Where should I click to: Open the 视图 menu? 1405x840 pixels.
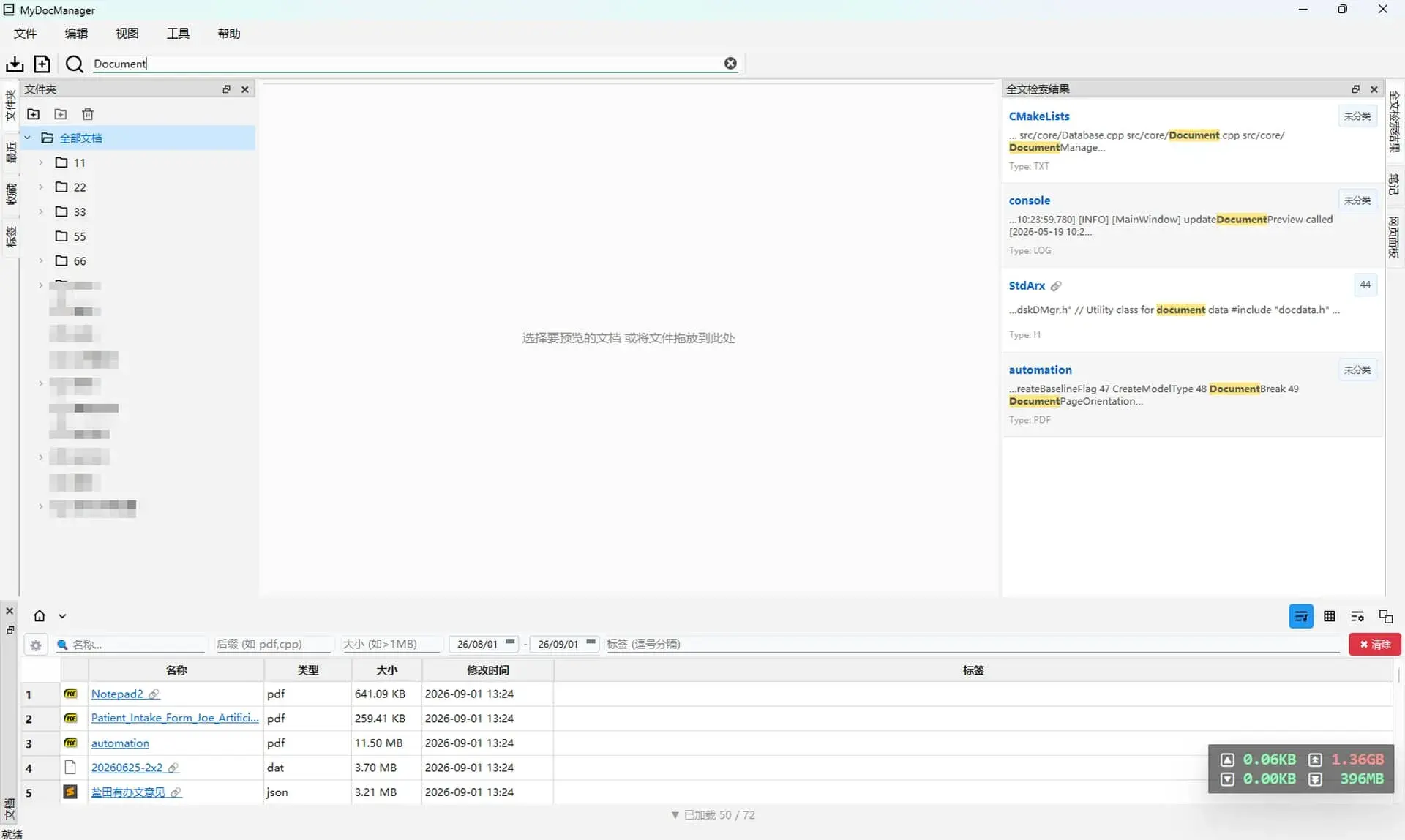tap(127, 34)
